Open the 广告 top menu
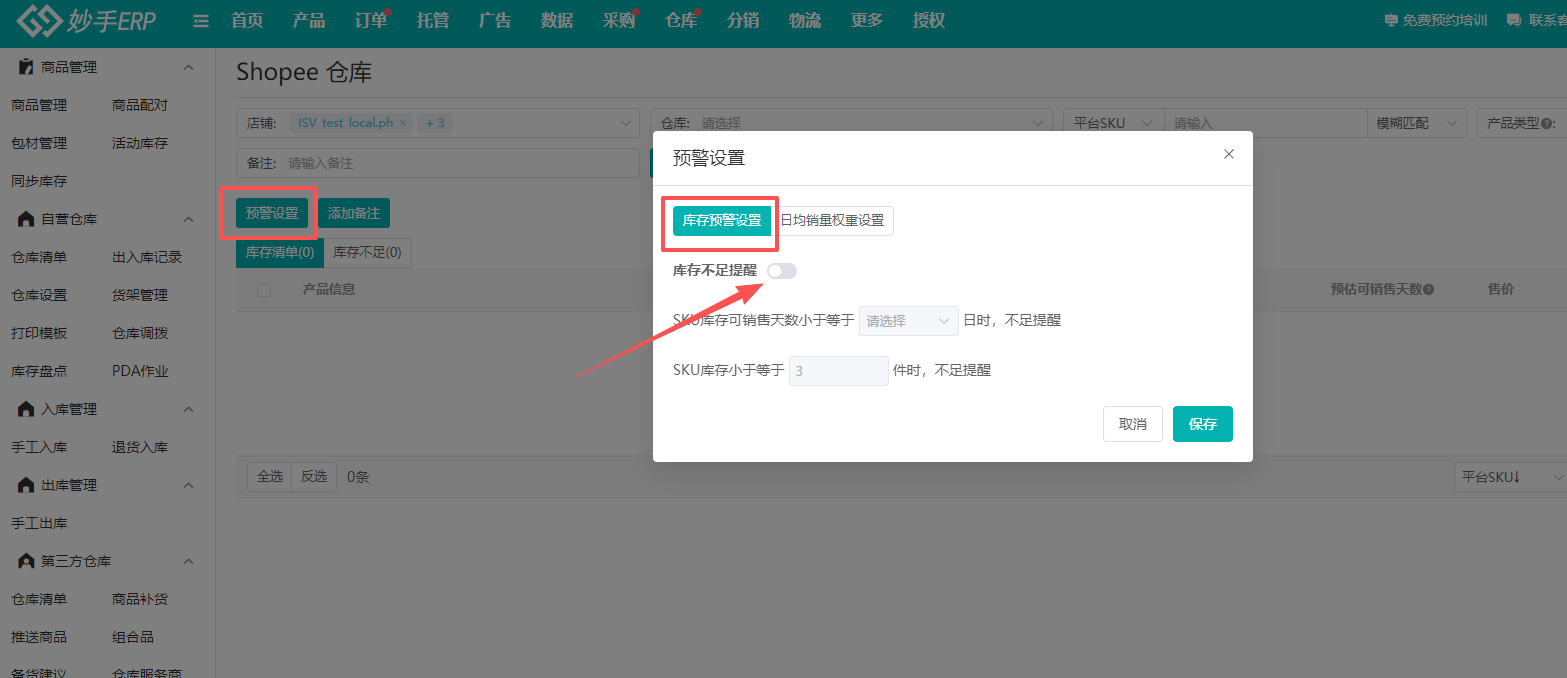 [494, 21]
